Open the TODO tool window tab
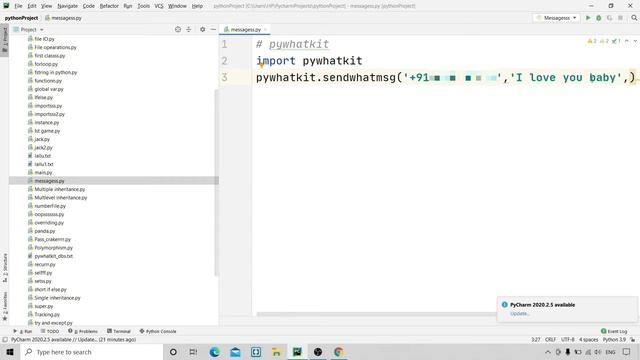This screenshot has width=640, height=360. (50, 331)
